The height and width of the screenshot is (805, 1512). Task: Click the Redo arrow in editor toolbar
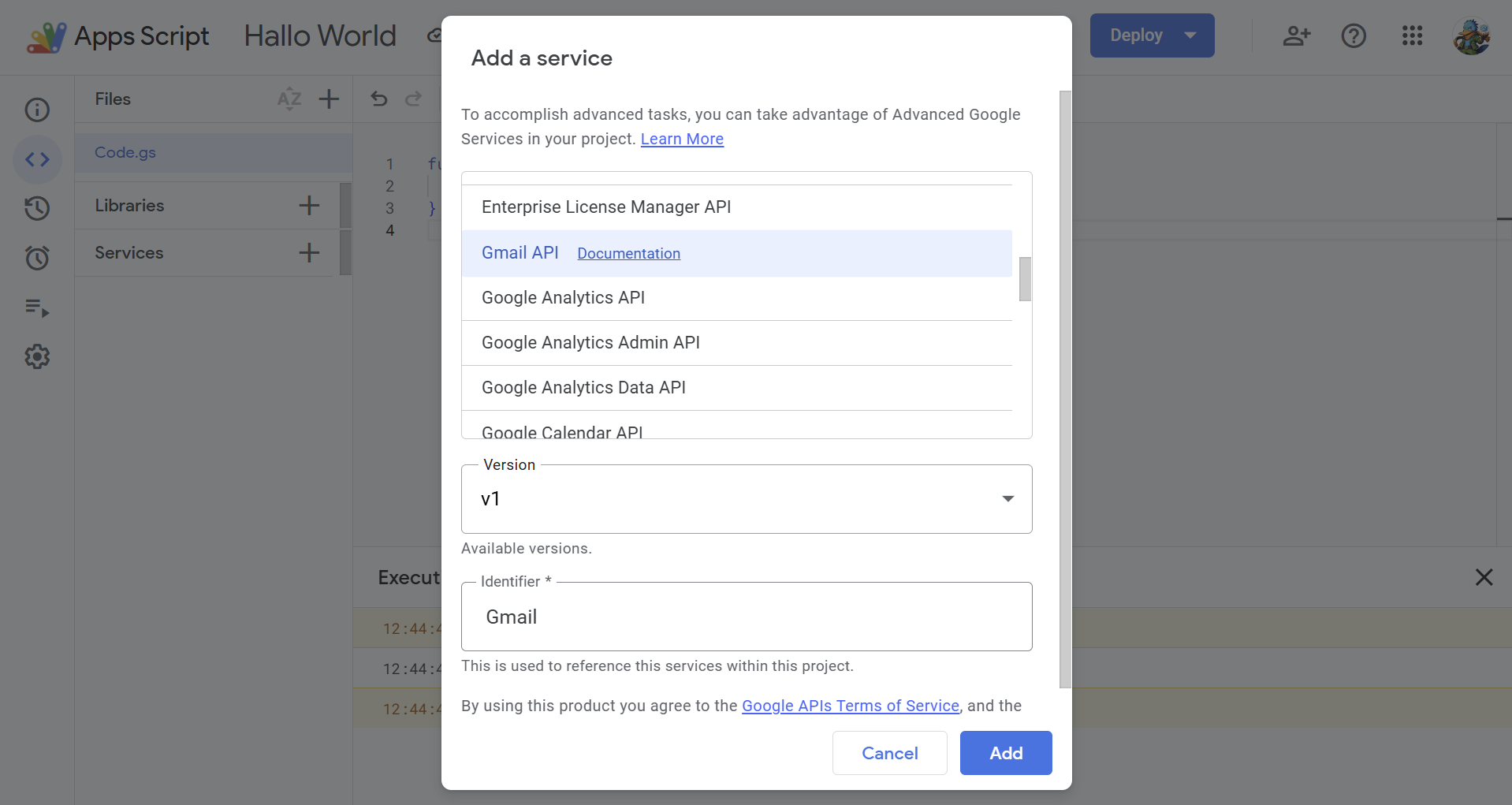413,99
